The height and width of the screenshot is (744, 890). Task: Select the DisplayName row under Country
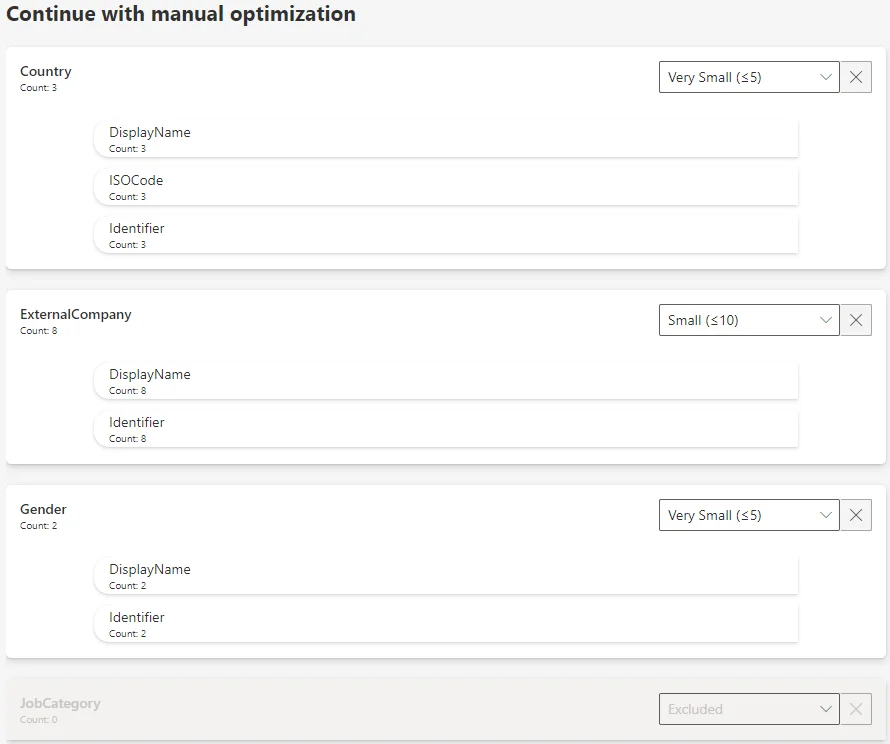(446, 139)
